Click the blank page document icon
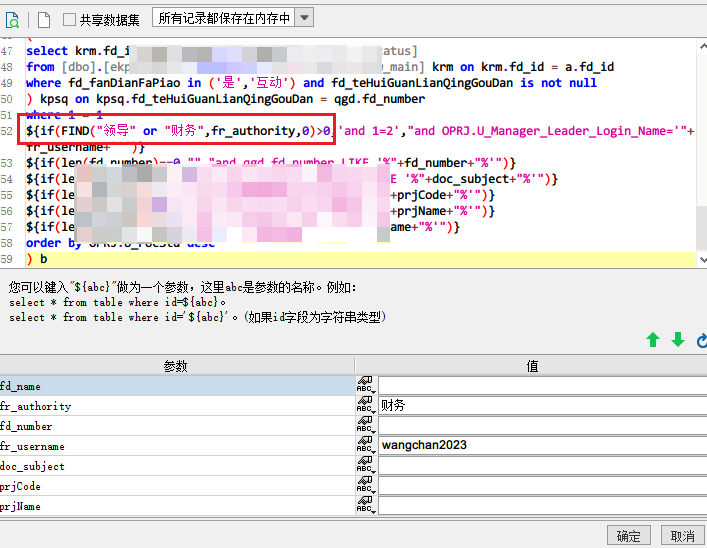Screen dimensions: 707x548 point(44,20)
